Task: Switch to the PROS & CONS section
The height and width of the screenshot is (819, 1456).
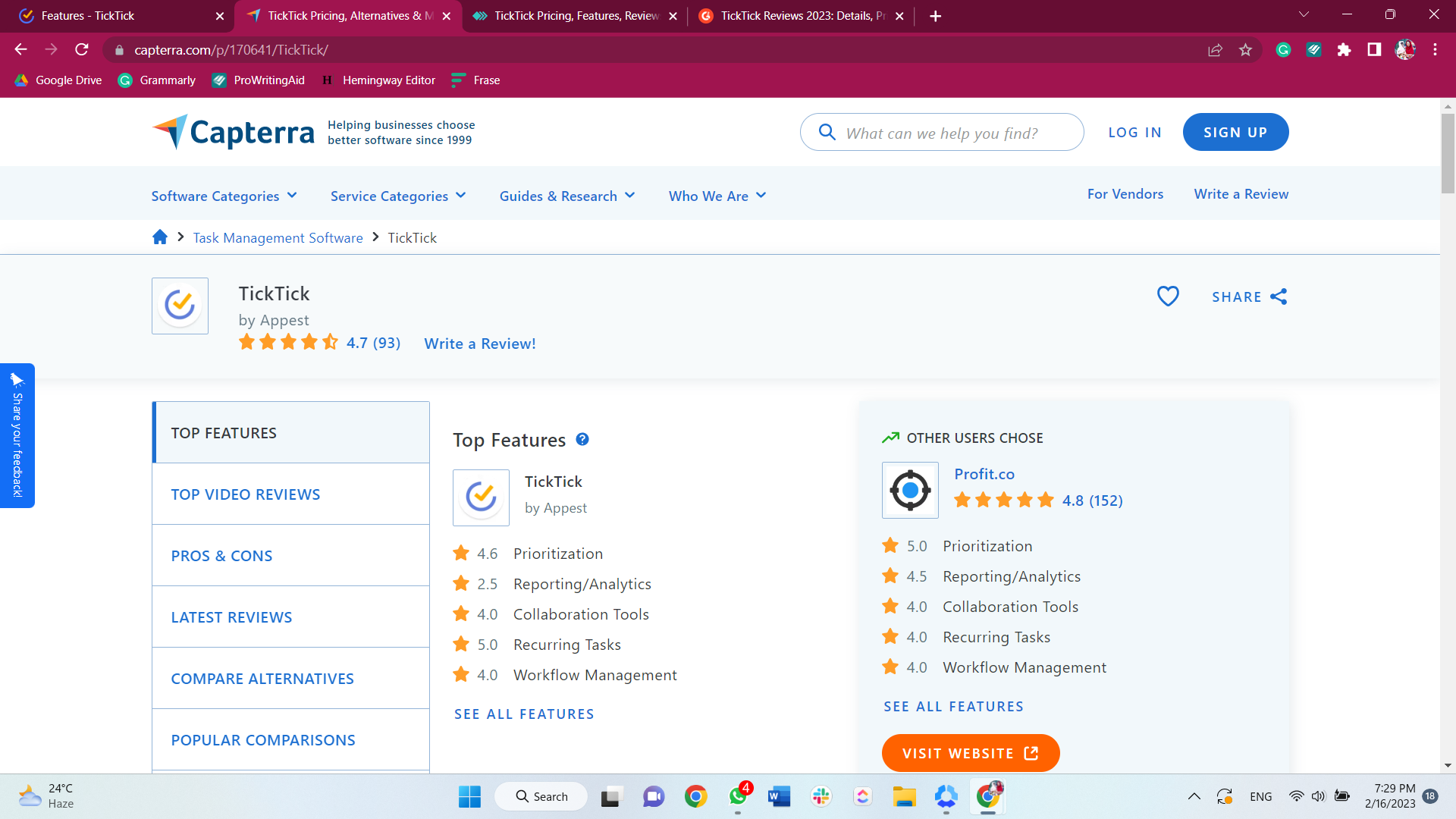Action: tap(221, 555)
